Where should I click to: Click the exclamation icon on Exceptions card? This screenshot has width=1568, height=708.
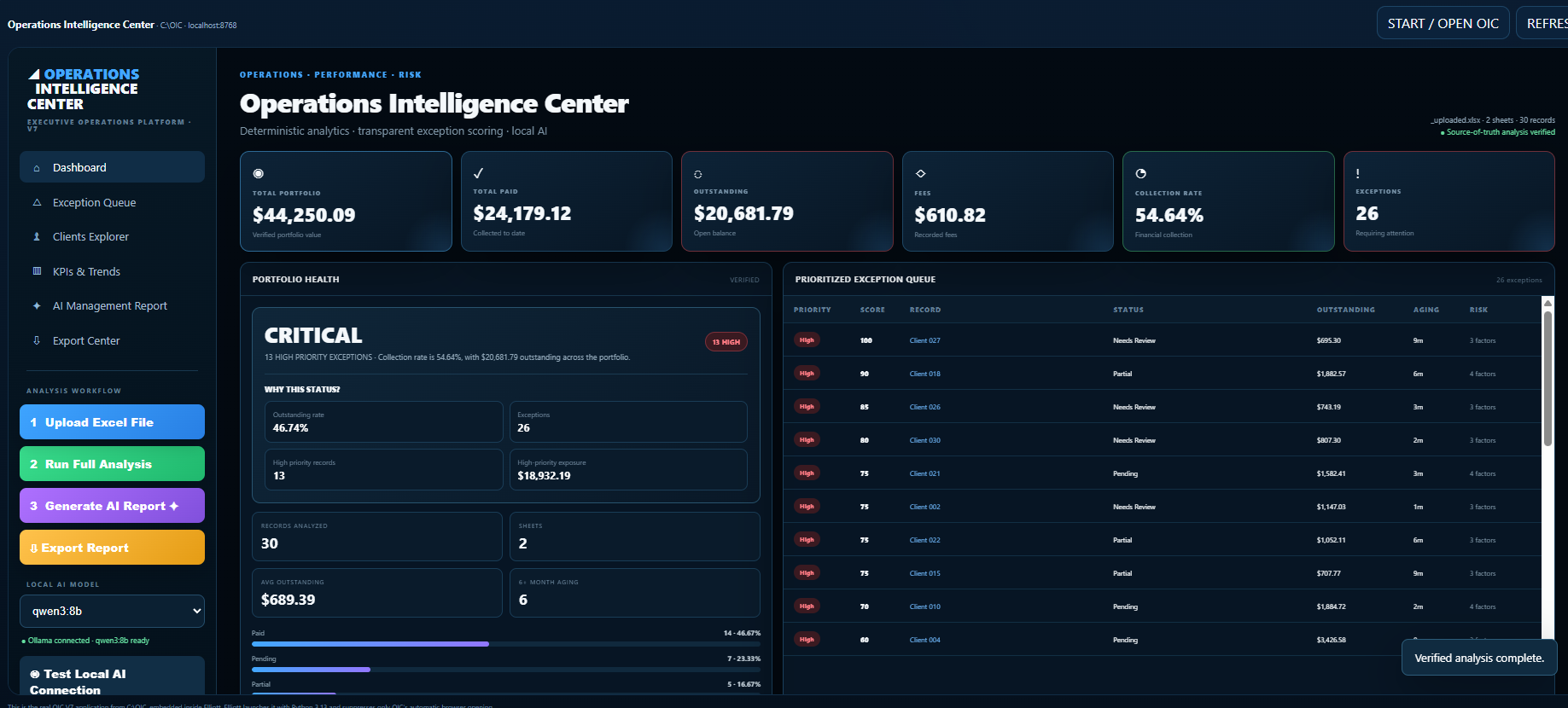1358,174
